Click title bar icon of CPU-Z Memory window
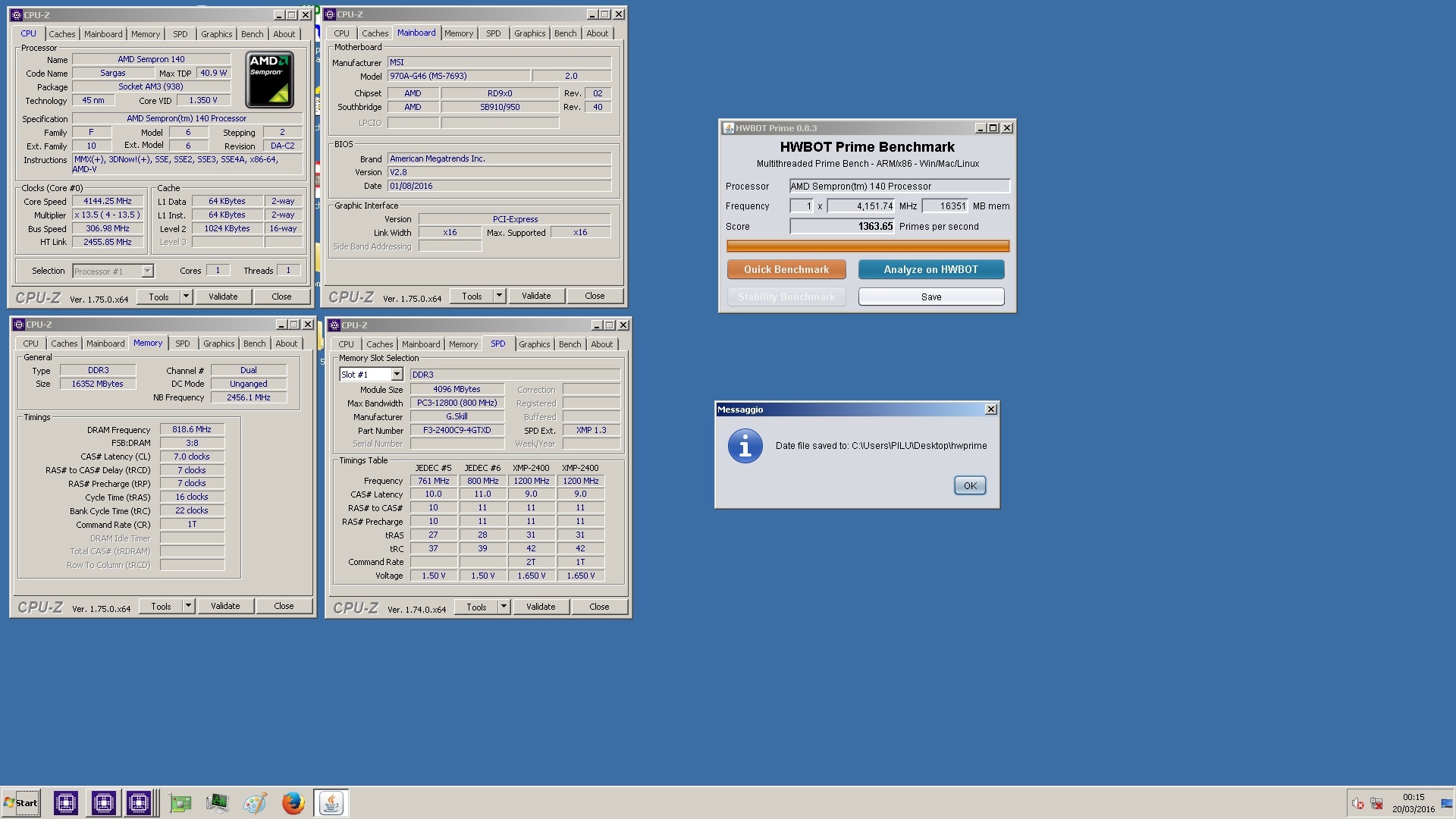The image size is (1456, 819). [x=19, y=325]
